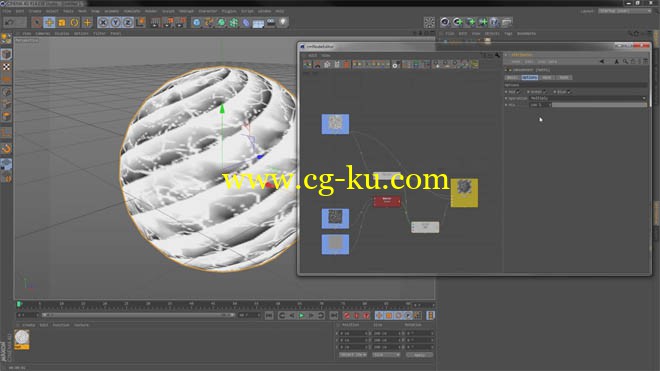Screen dimensions: 660x371
Task: Toggle the Green channel checkbox
Action: (544, 91)
